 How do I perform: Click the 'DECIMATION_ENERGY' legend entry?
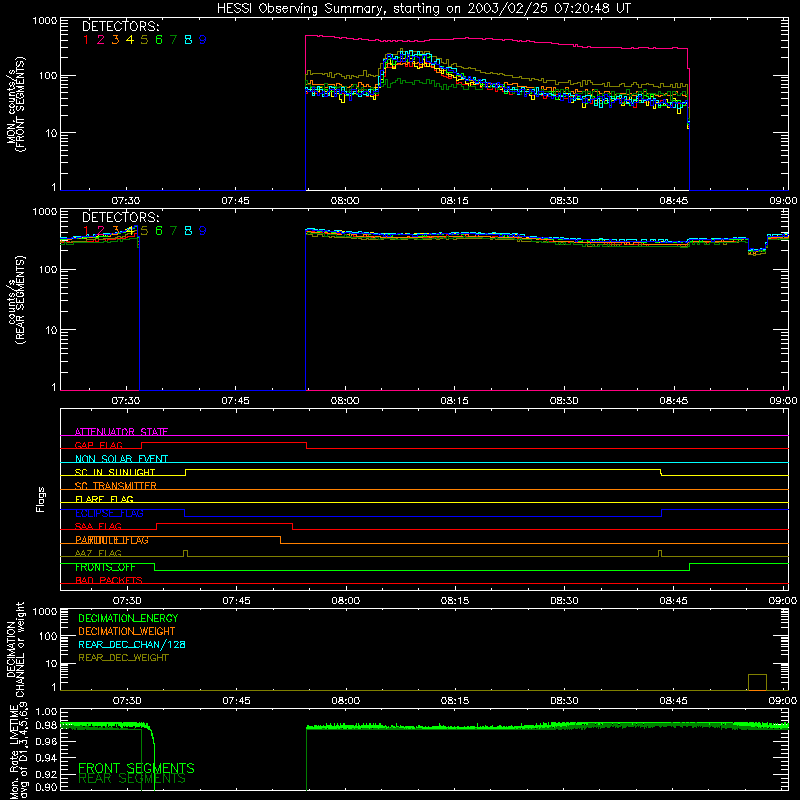pos(128,618)
